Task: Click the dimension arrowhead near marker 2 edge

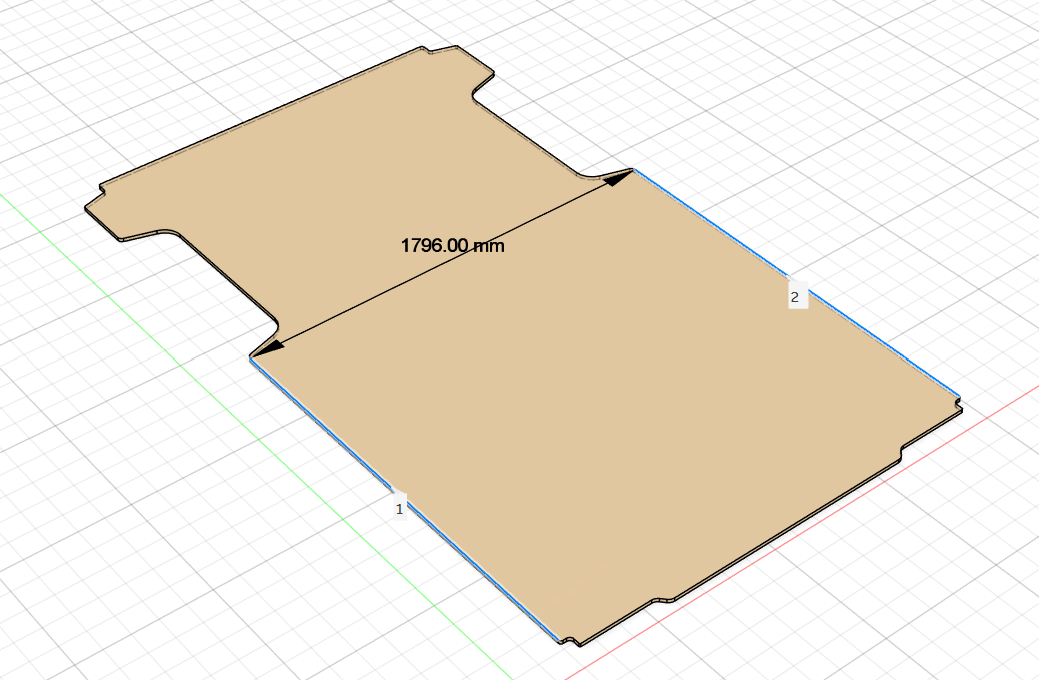Action: point(619,177)
